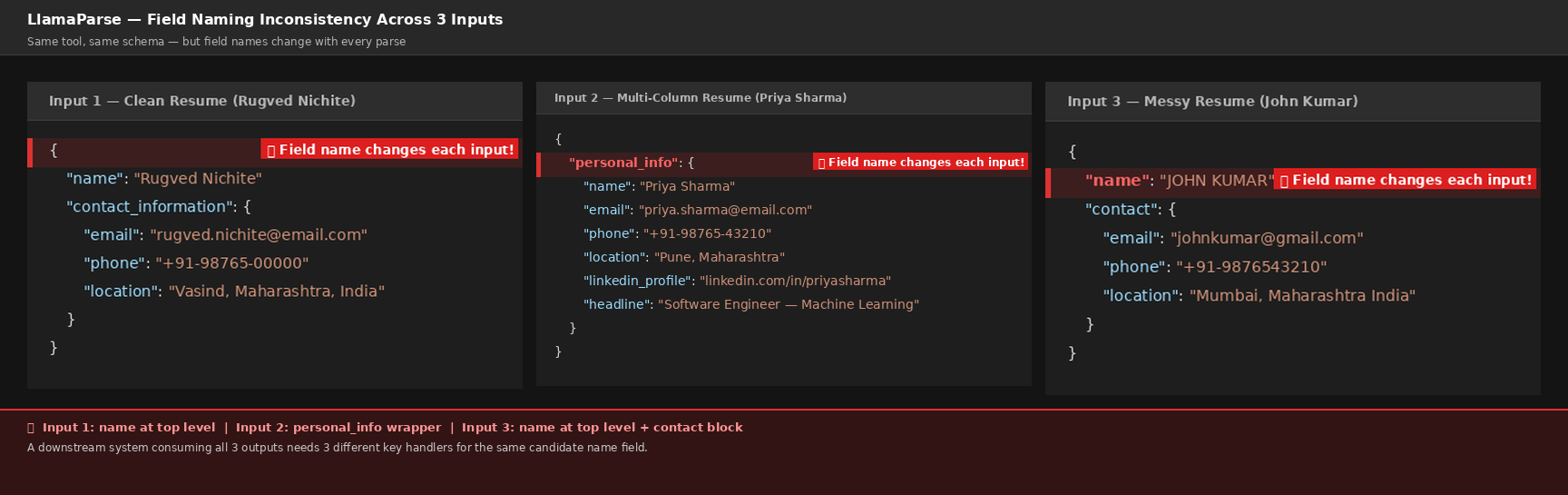
Task: Click the "Pune, Maharashtra" location value
Action: click(720, 257)
